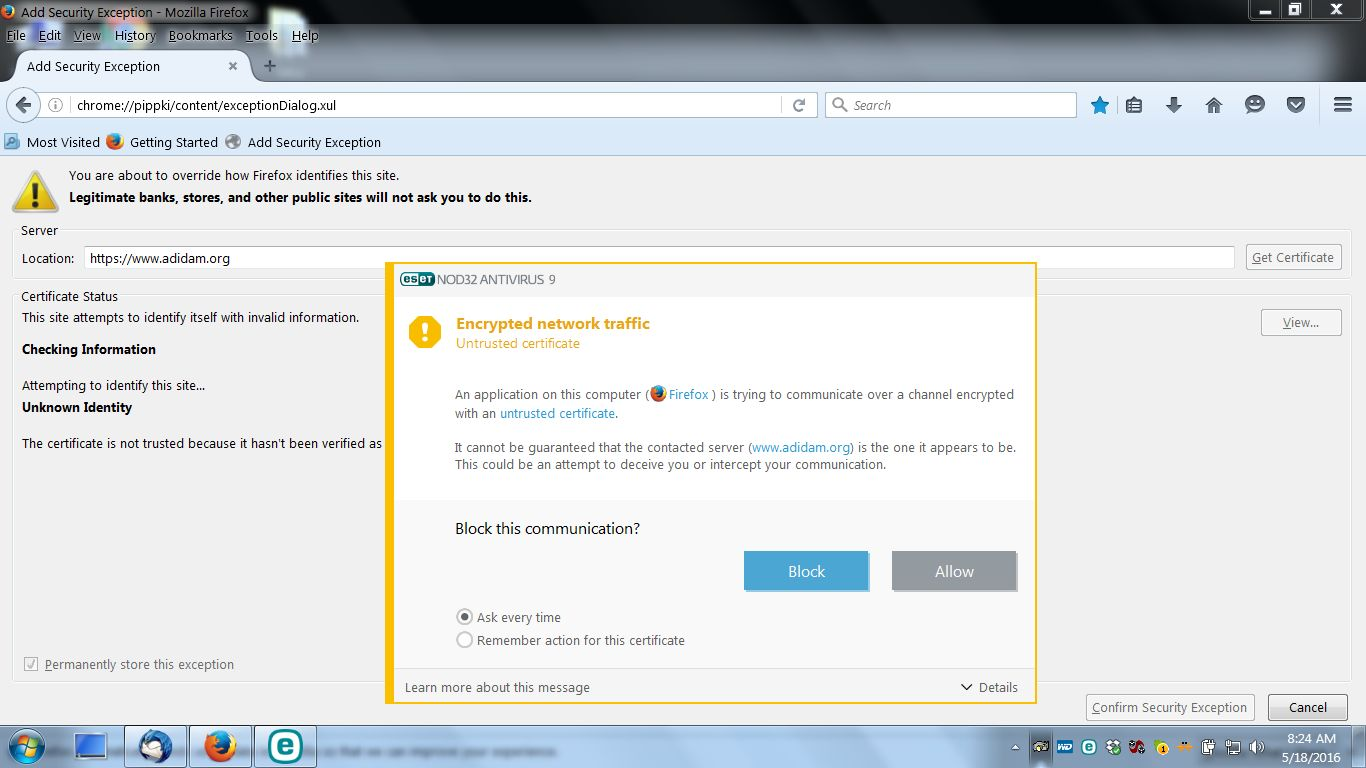Click the network tray icon
This screenshot has height=768, width=1366.
[x=1233, y=746]
